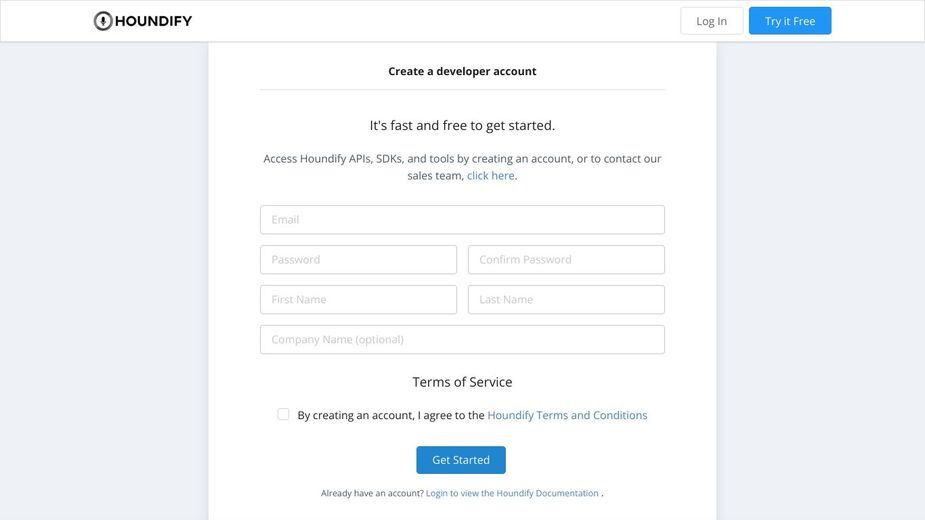Click the Houndify microphone logo icon
This screenshot has height=520, width=925.
click(x=103, y=21)
